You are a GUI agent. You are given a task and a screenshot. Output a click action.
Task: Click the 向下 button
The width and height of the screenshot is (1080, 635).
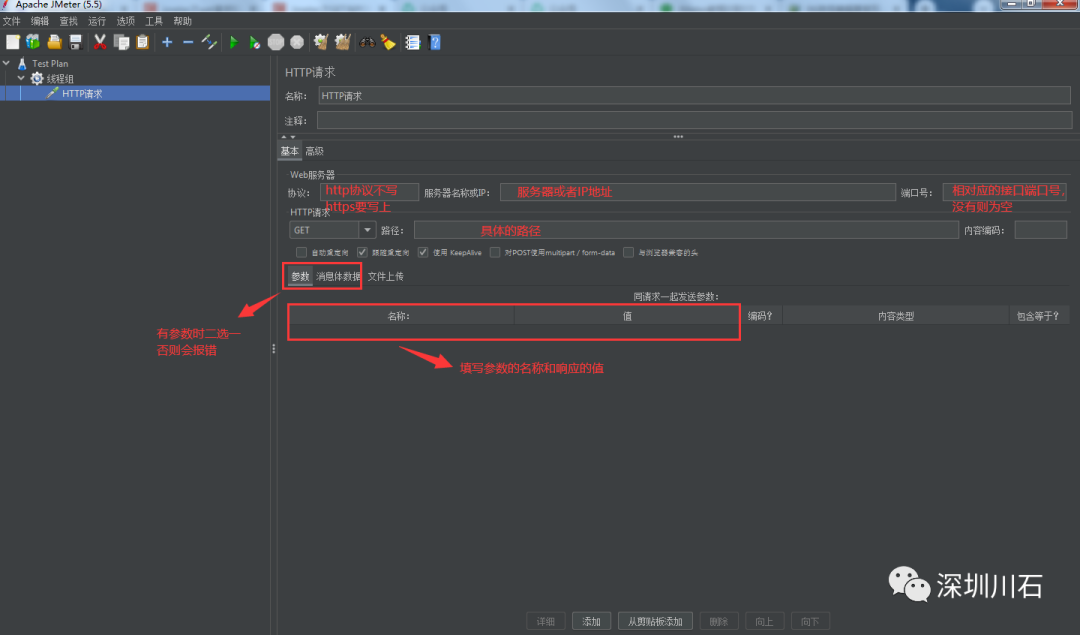(810, 621)
